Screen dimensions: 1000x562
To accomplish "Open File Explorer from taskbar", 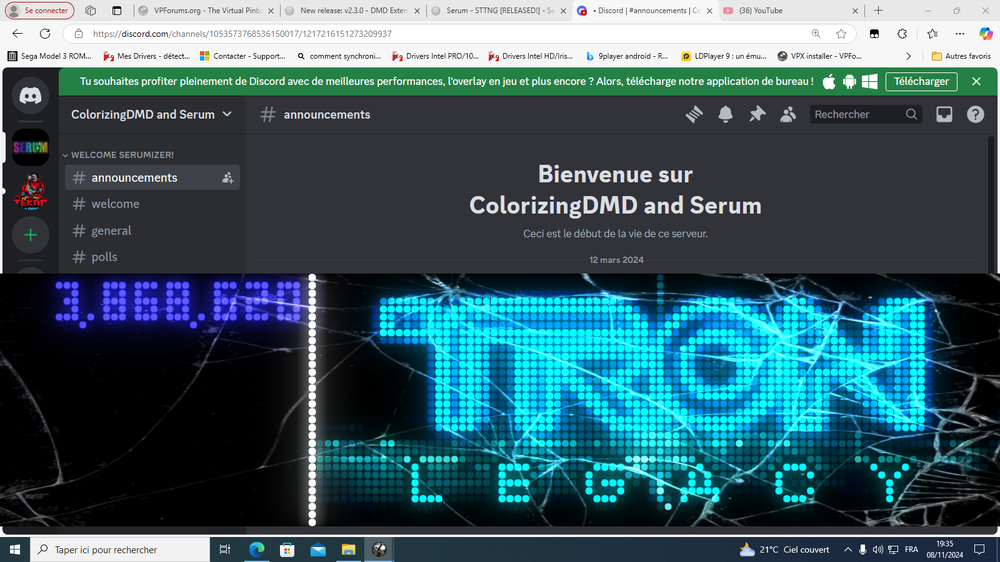I will 348,549.
